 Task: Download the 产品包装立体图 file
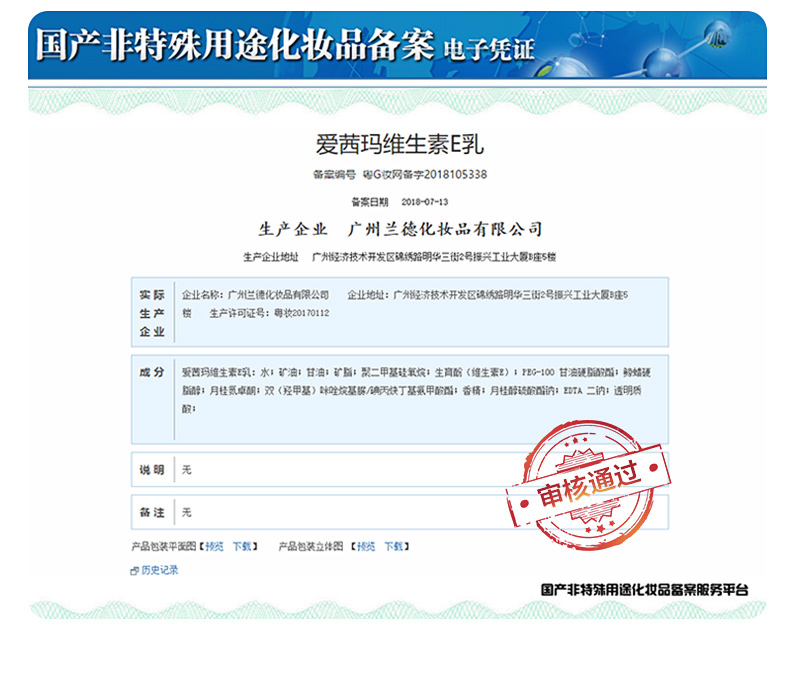393,546
